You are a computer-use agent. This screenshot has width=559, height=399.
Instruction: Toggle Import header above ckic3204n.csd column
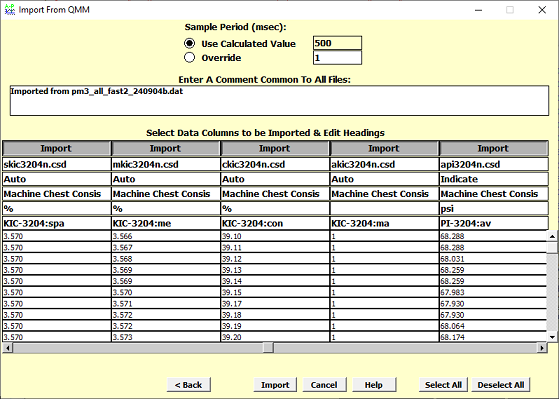pos(275,148)
